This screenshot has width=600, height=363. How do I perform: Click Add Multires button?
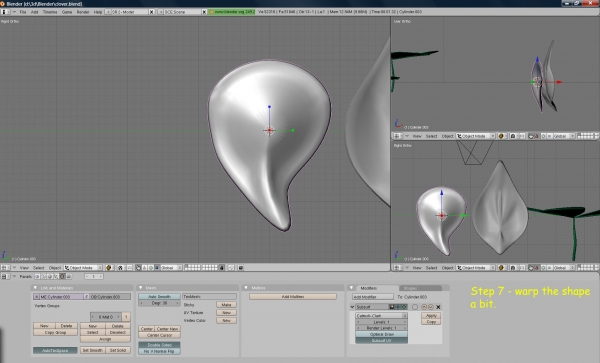293,296
